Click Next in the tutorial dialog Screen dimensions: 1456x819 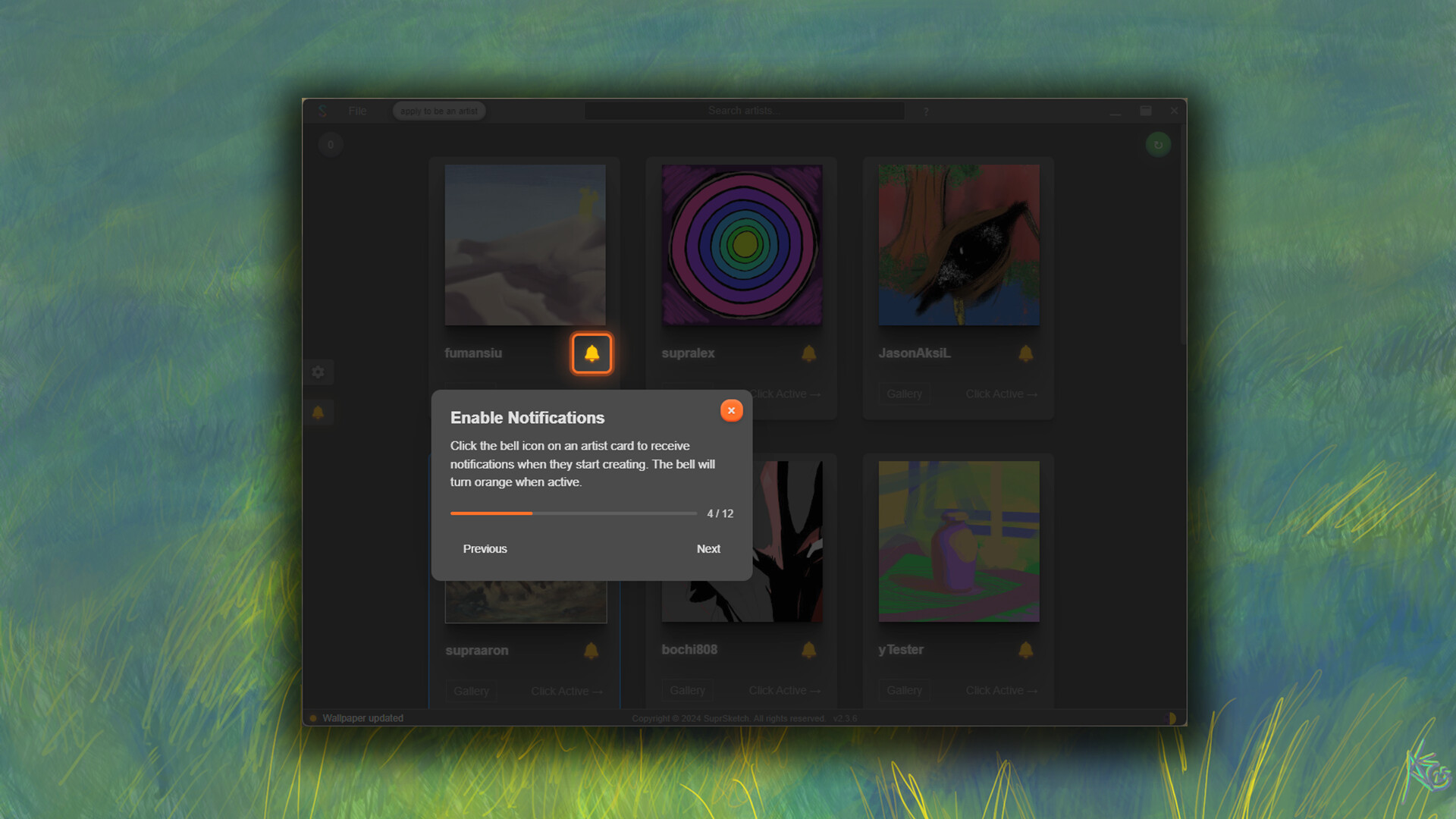click(708, 548)
